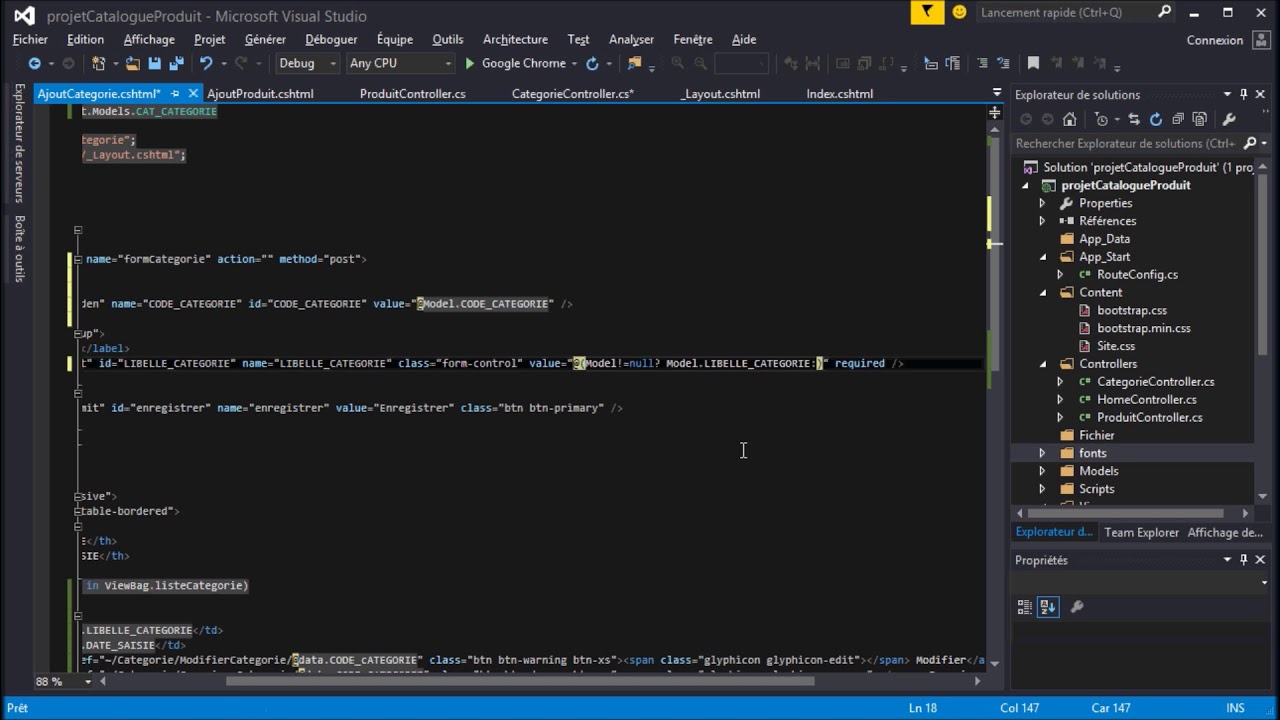Sync with active document in Solution Explorer

pos(1134,119)
